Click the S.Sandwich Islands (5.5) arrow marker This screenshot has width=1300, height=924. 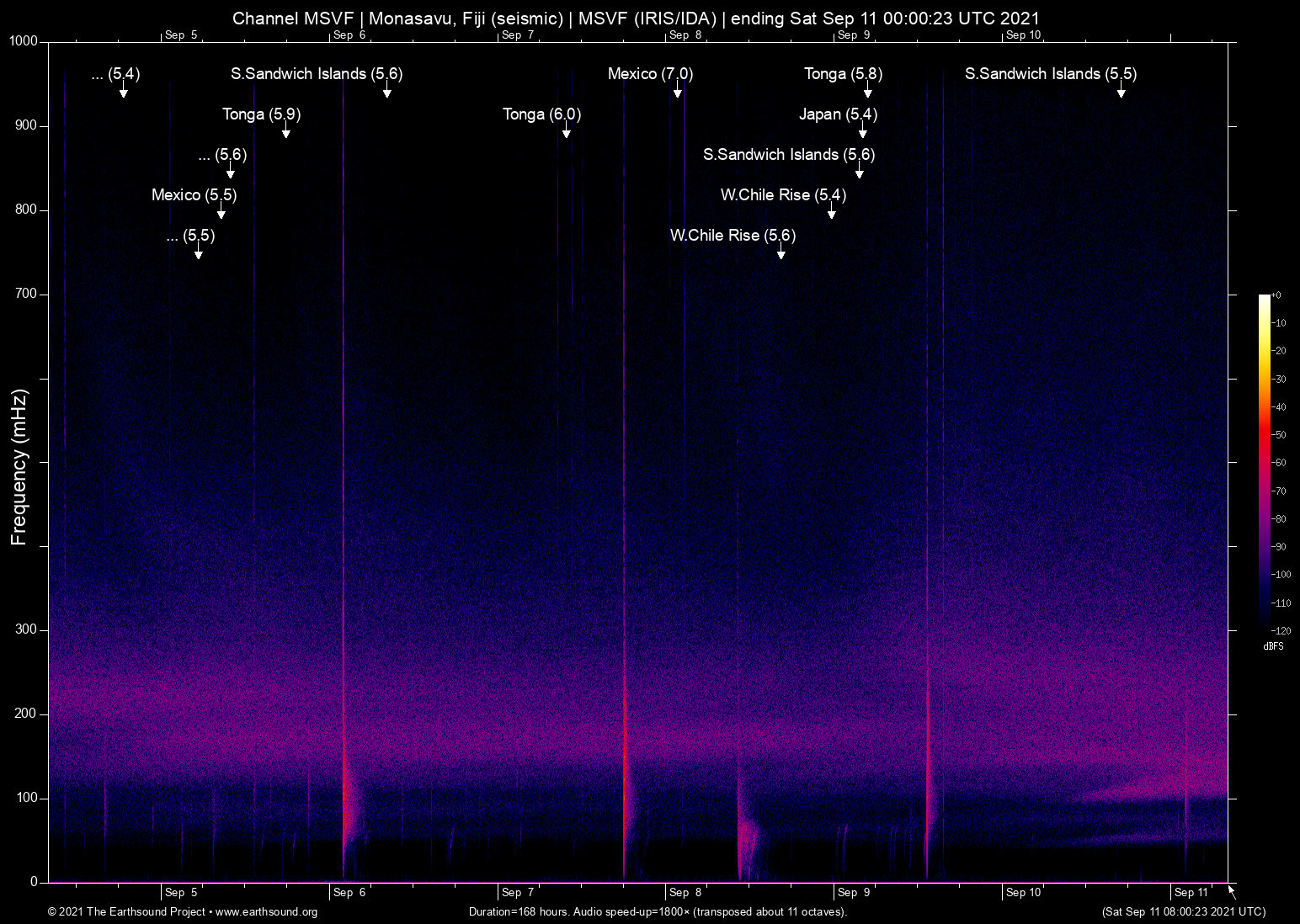point(1121,90)
